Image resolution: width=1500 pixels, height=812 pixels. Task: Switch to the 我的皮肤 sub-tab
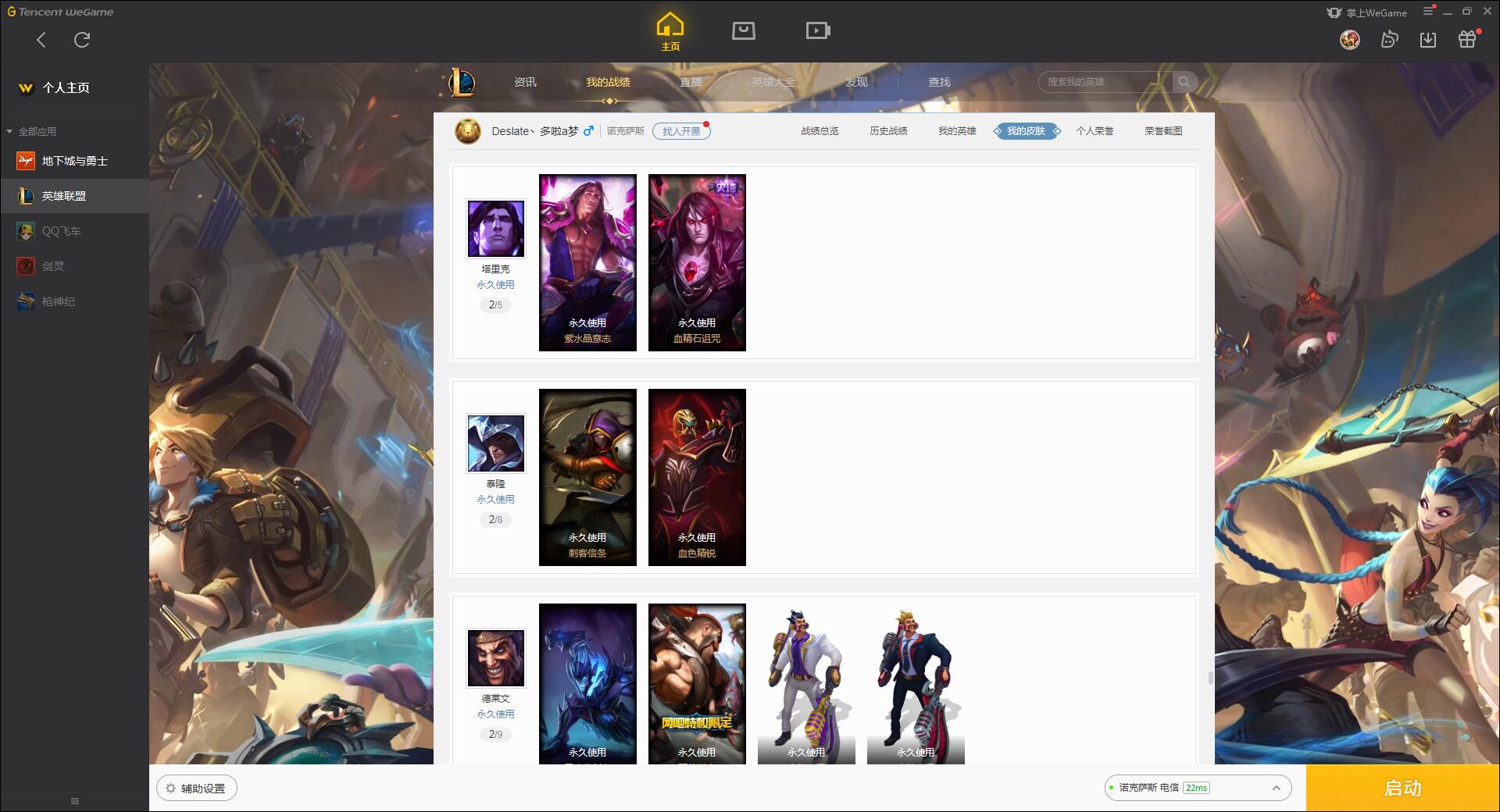tap(1026, 131)
